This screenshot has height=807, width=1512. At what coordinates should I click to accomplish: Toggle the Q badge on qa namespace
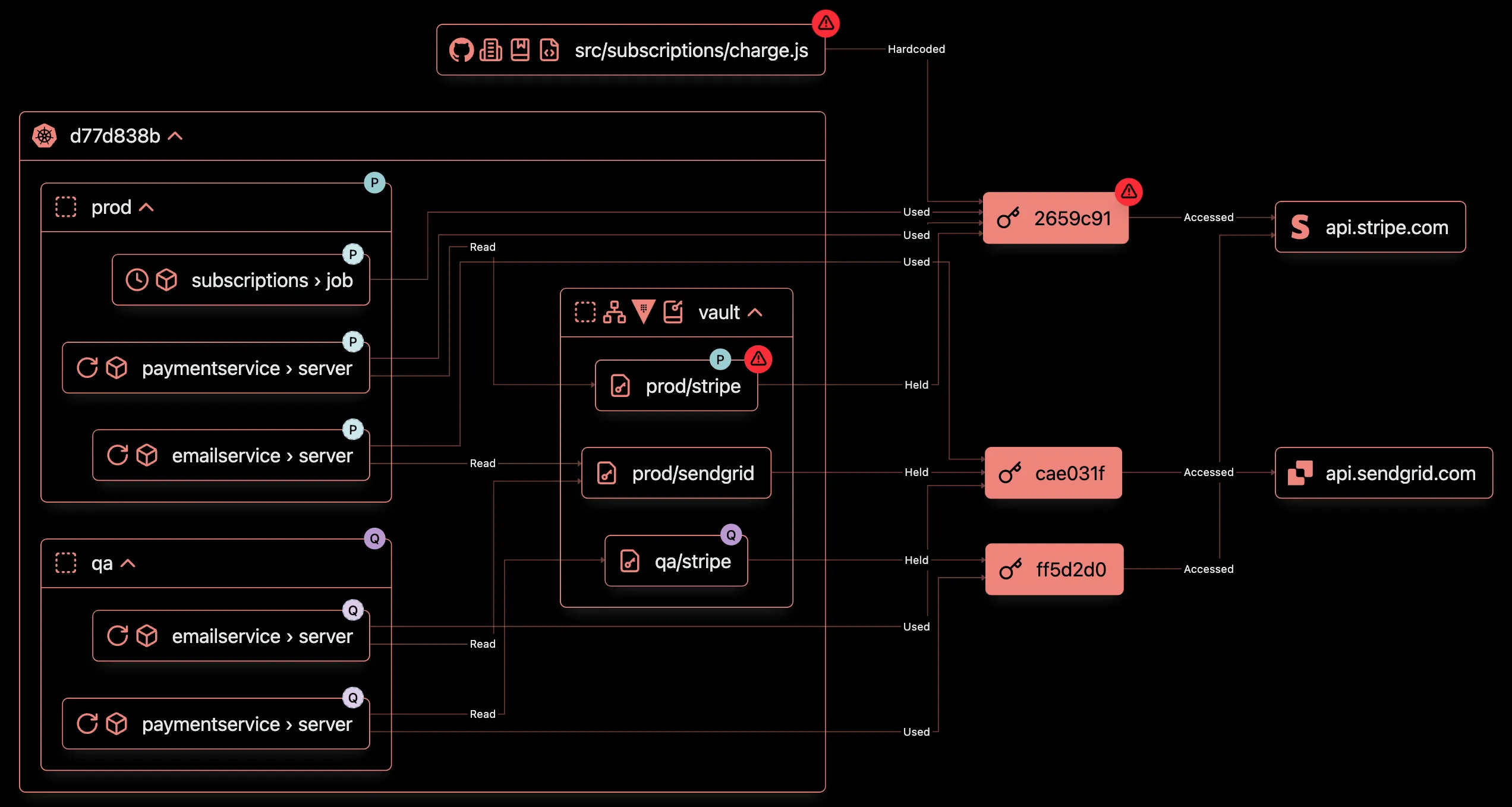[x=374, y=540]
